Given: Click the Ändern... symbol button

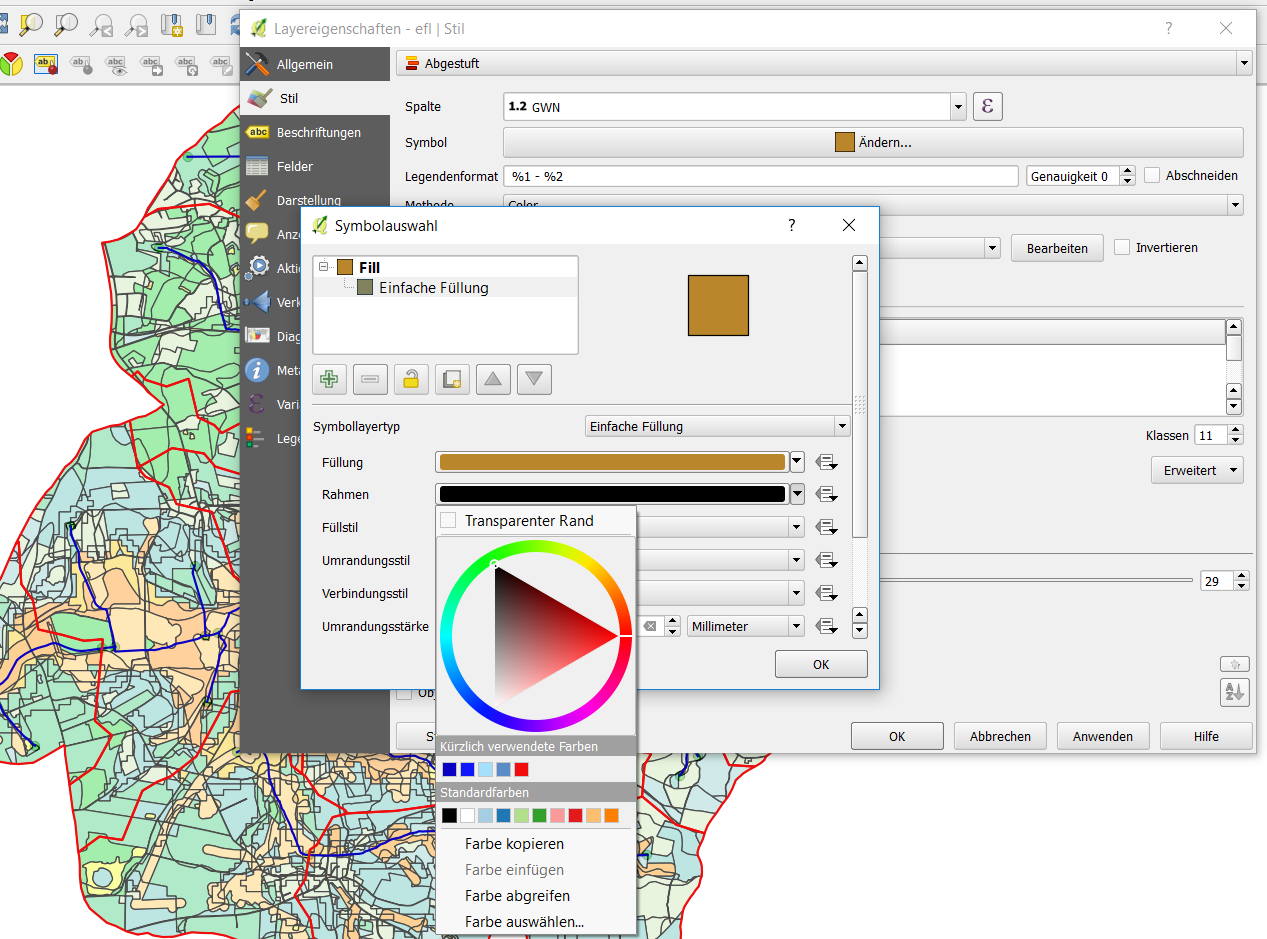Looking at the screenshot, I should tap(872, 142).
